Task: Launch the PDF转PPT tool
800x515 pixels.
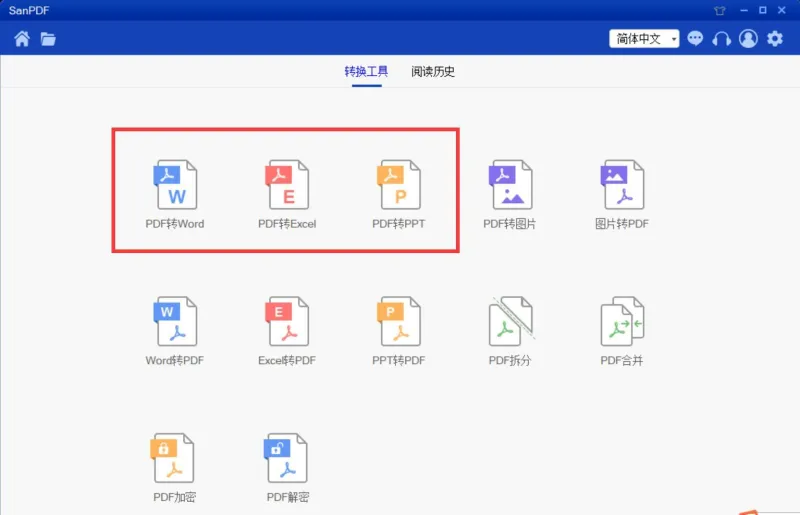Action: tap(398, 185)
